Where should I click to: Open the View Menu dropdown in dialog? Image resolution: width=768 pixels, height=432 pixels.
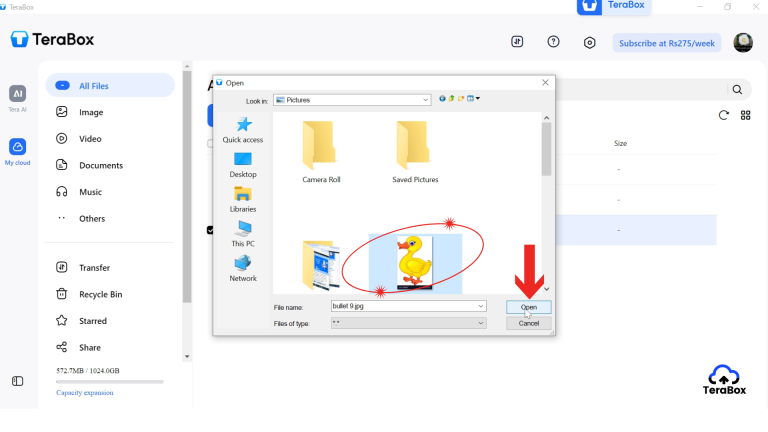pyautogui.click(x=473, y=98)
